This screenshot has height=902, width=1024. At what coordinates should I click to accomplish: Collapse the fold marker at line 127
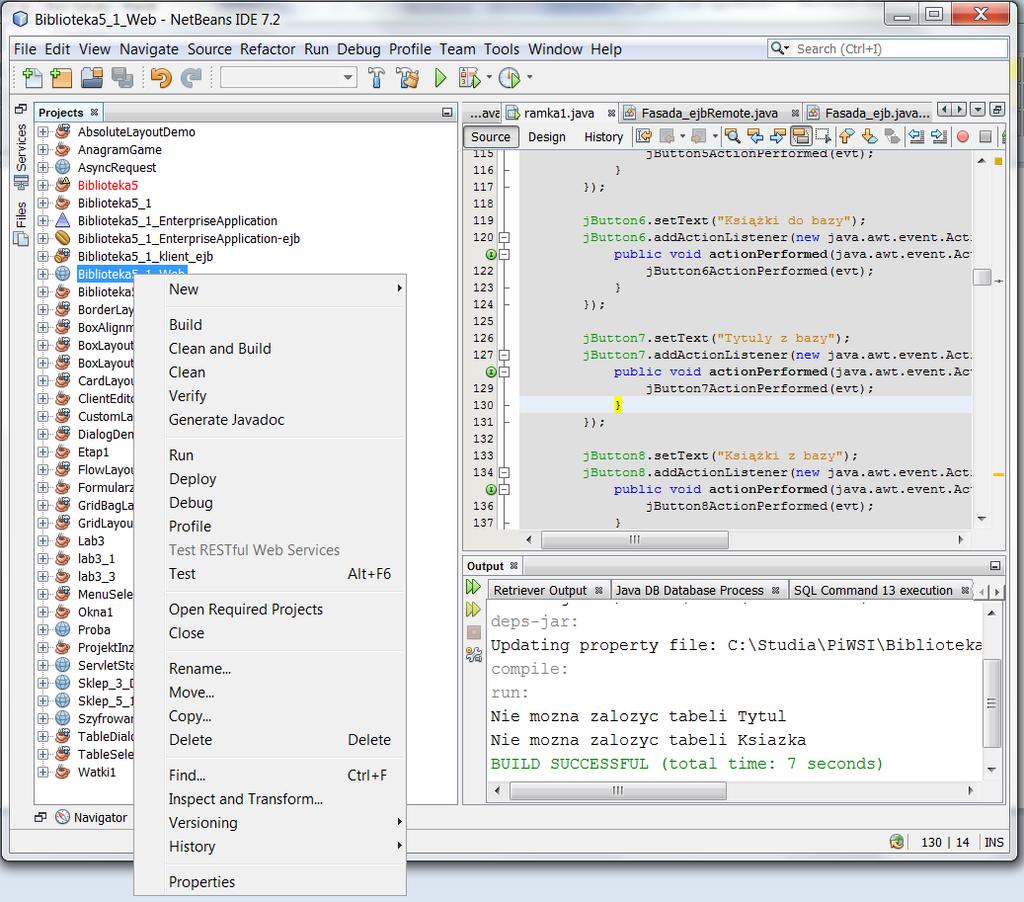(504, 355)
